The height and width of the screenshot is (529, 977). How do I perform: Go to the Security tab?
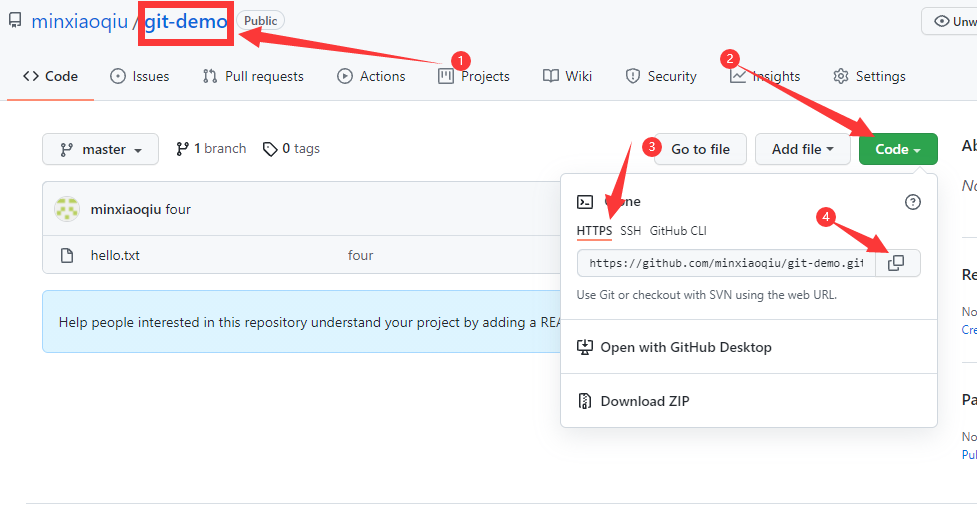(x=661, y=76)
